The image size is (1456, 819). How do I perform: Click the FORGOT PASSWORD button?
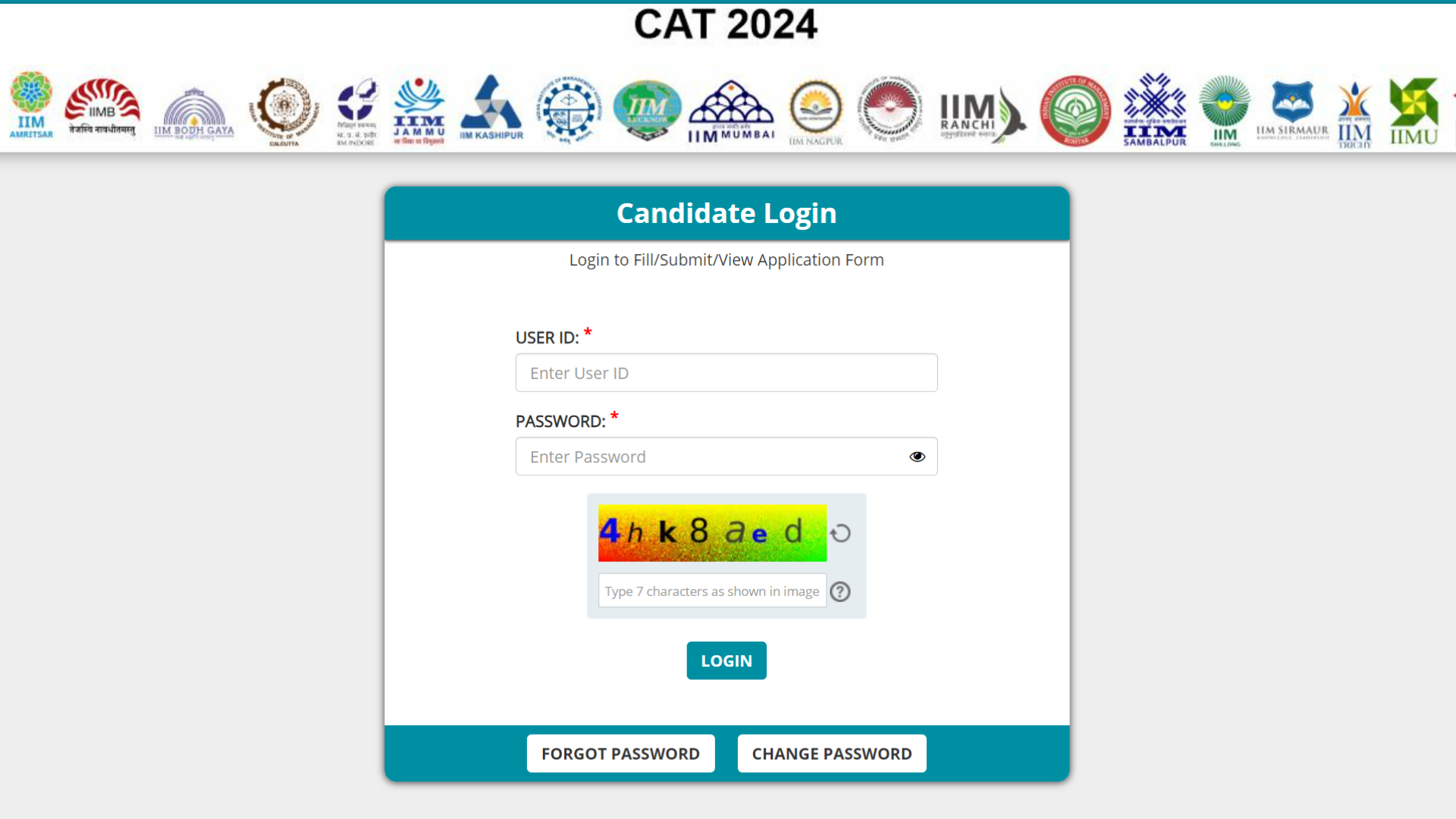[620, 753]
